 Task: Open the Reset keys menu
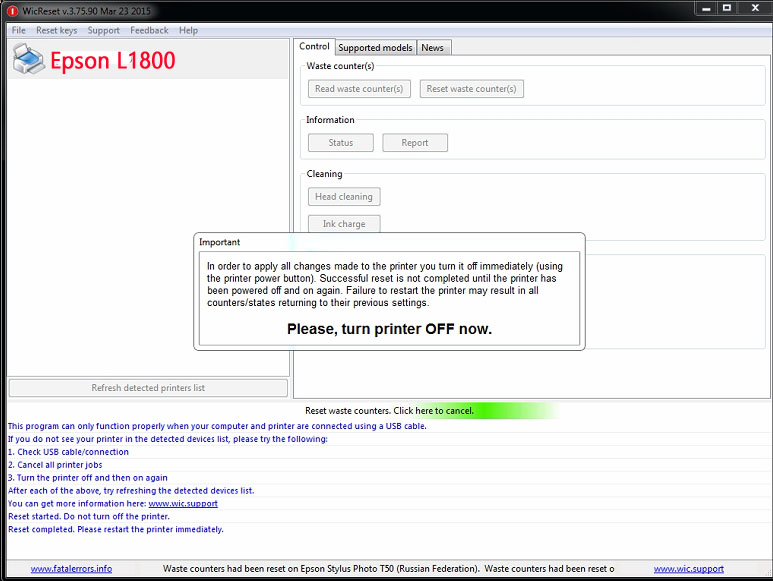(57, 31)
